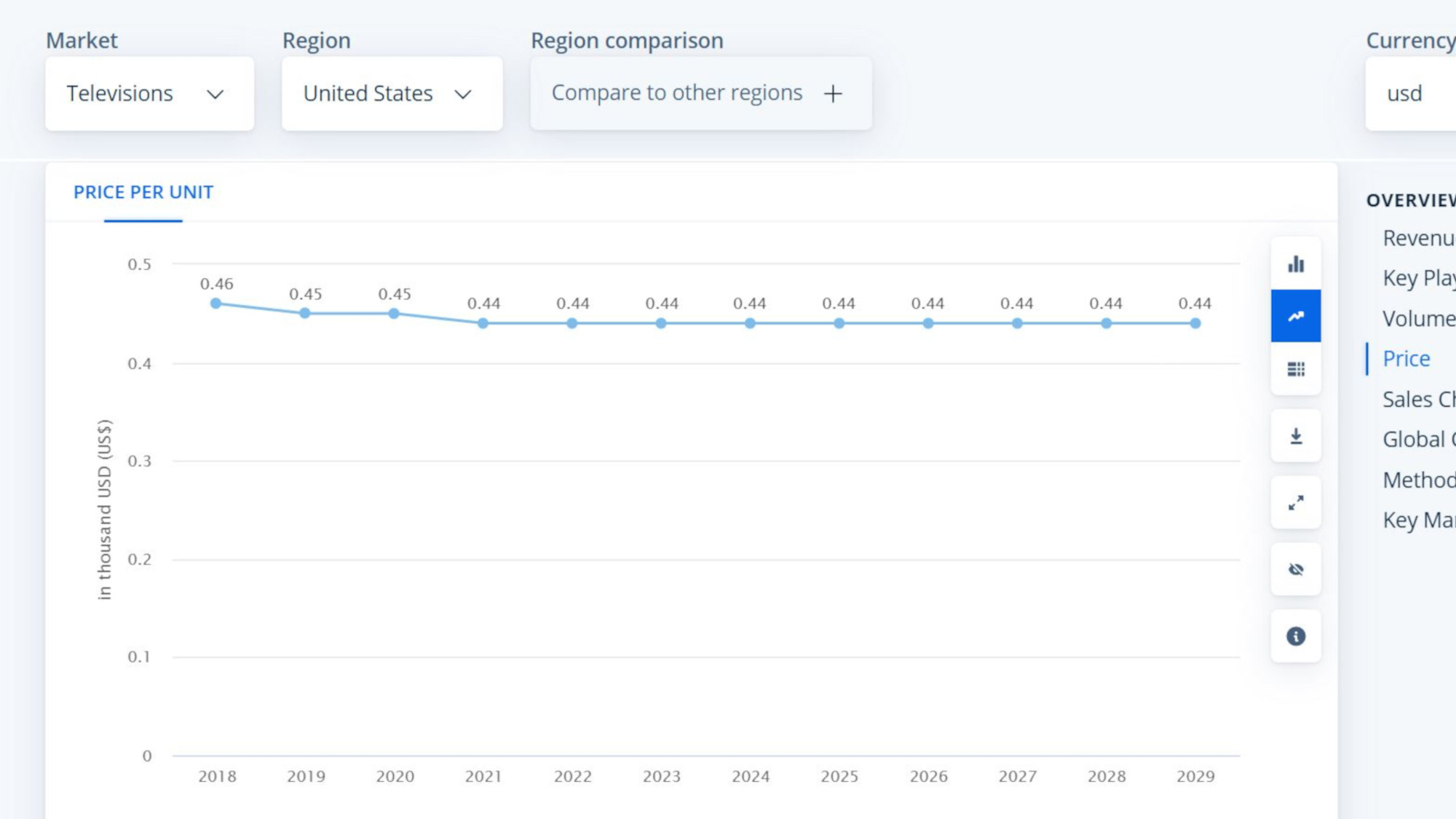Click the Compare to other regions field
This screenshot has height=819, width=1456.
(x=676, y=93)
